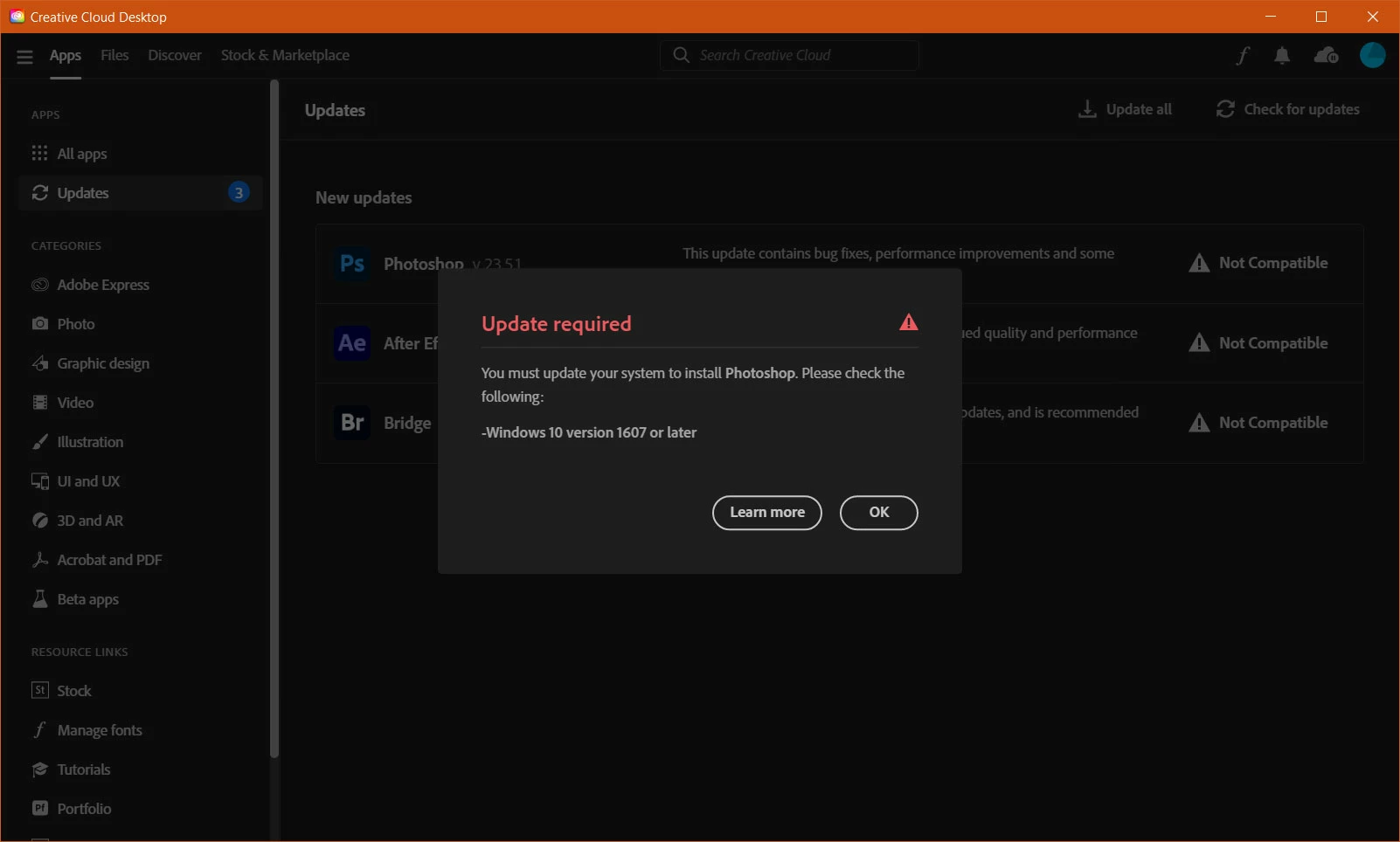Click the Photoshop app name text
This screenshot has width=1400, height=842.
click(x=424, y=263)
